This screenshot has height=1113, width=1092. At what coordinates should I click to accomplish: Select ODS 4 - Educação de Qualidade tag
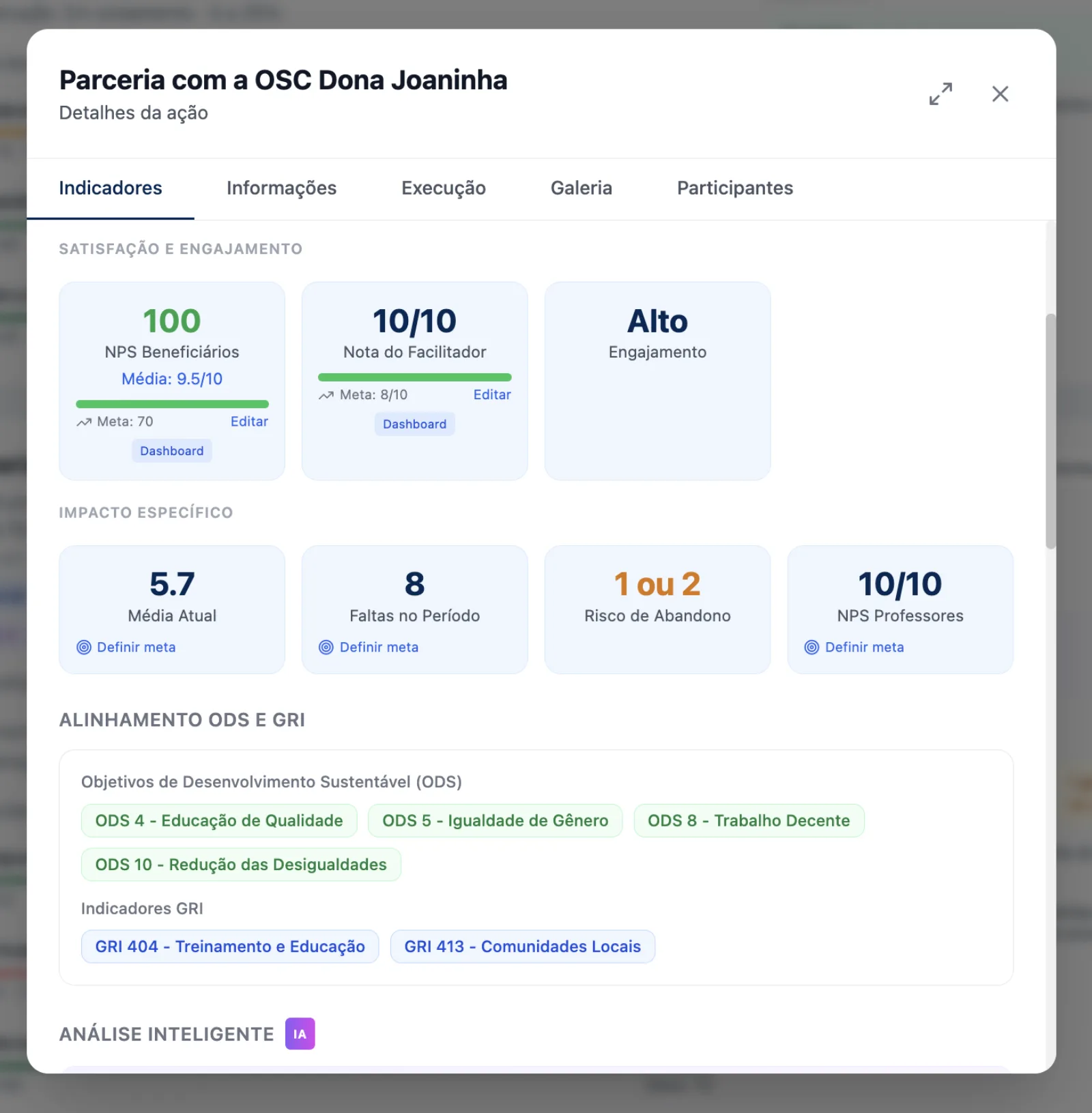[219, 821]
